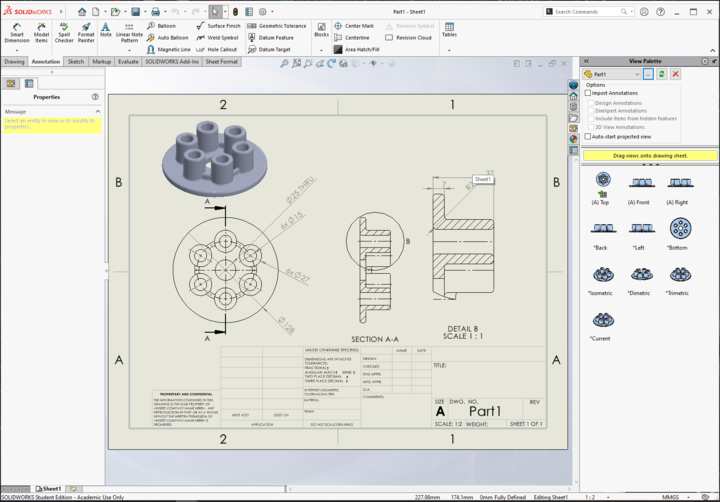720x502 pixels.
Task: Expand the Smart Dimension dropdown arrow
Action: coord(17,50)
